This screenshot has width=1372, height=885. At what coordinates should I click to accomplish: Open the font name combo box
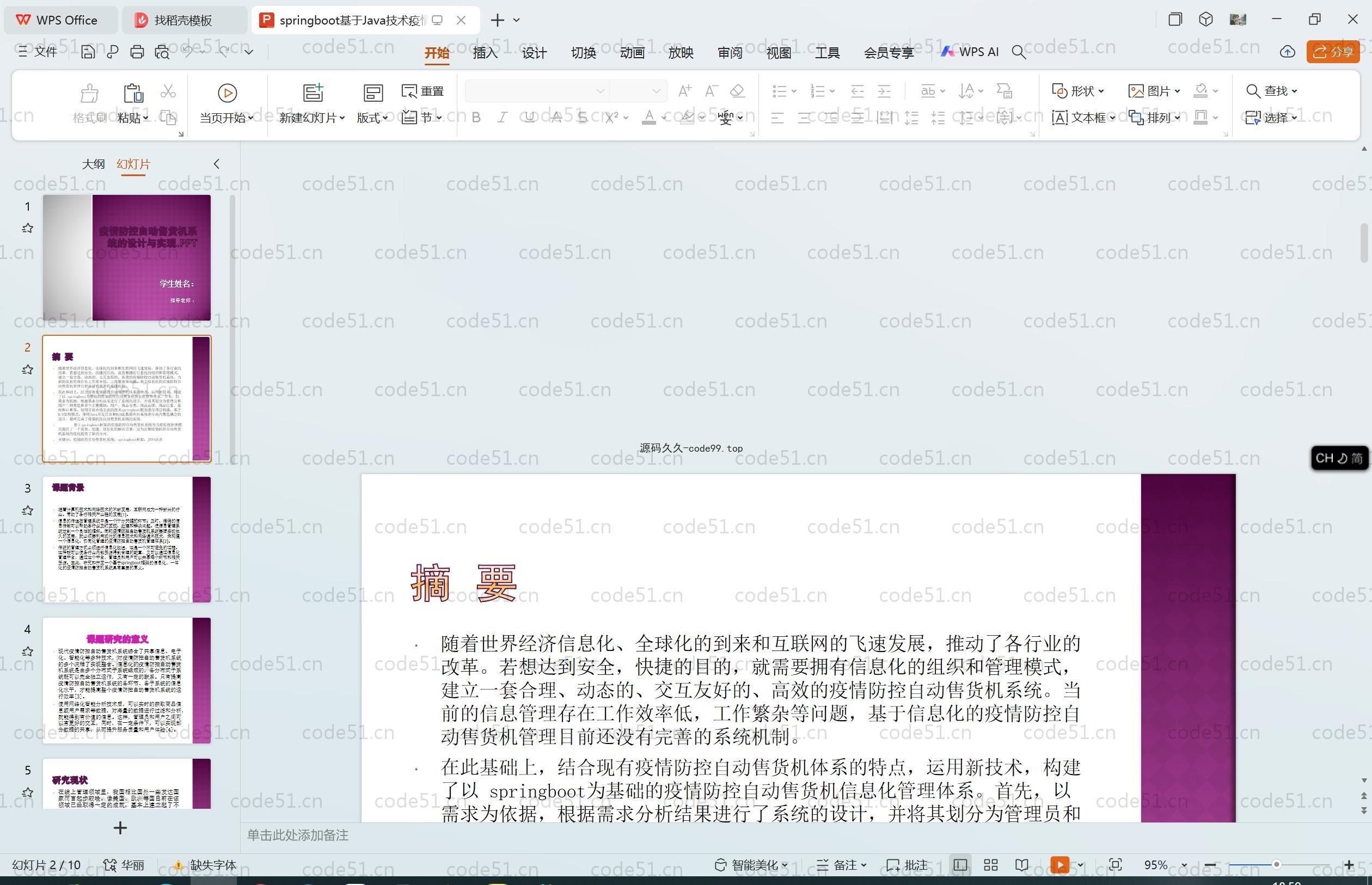tap(536, 91)
